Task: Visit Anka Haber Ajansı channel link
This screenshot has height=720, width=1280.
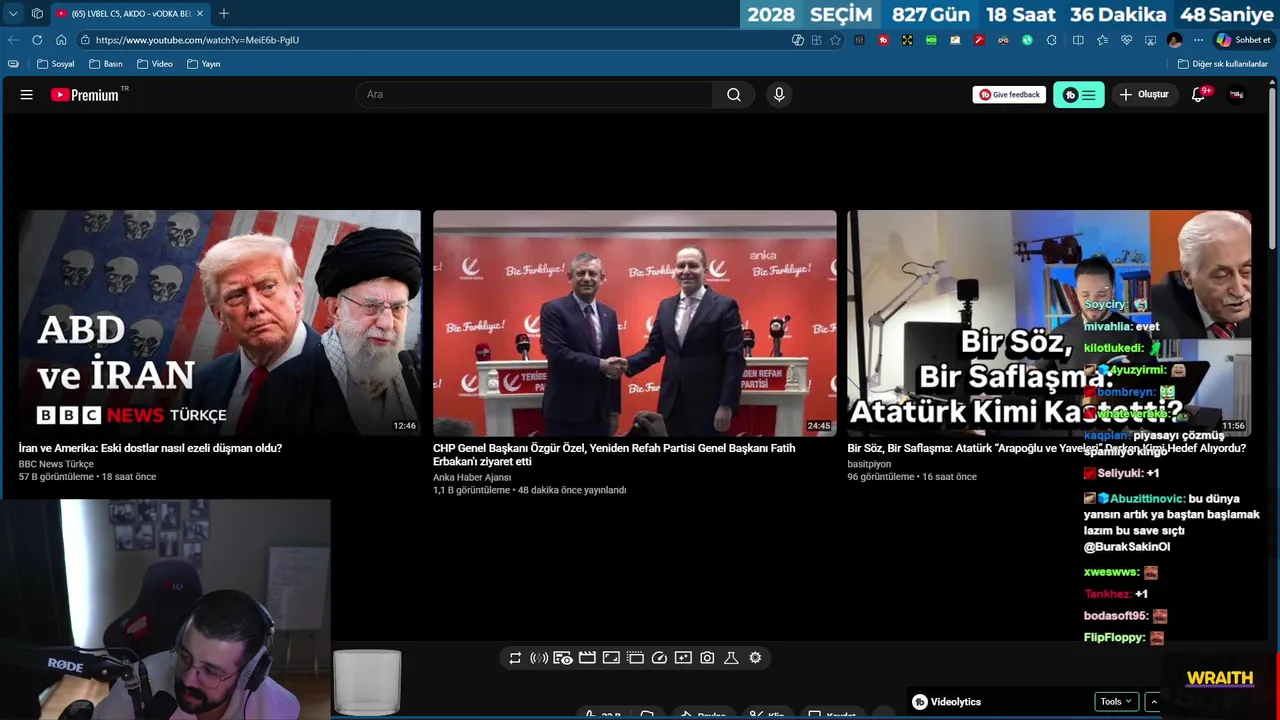Action: [x=472, y=478]
